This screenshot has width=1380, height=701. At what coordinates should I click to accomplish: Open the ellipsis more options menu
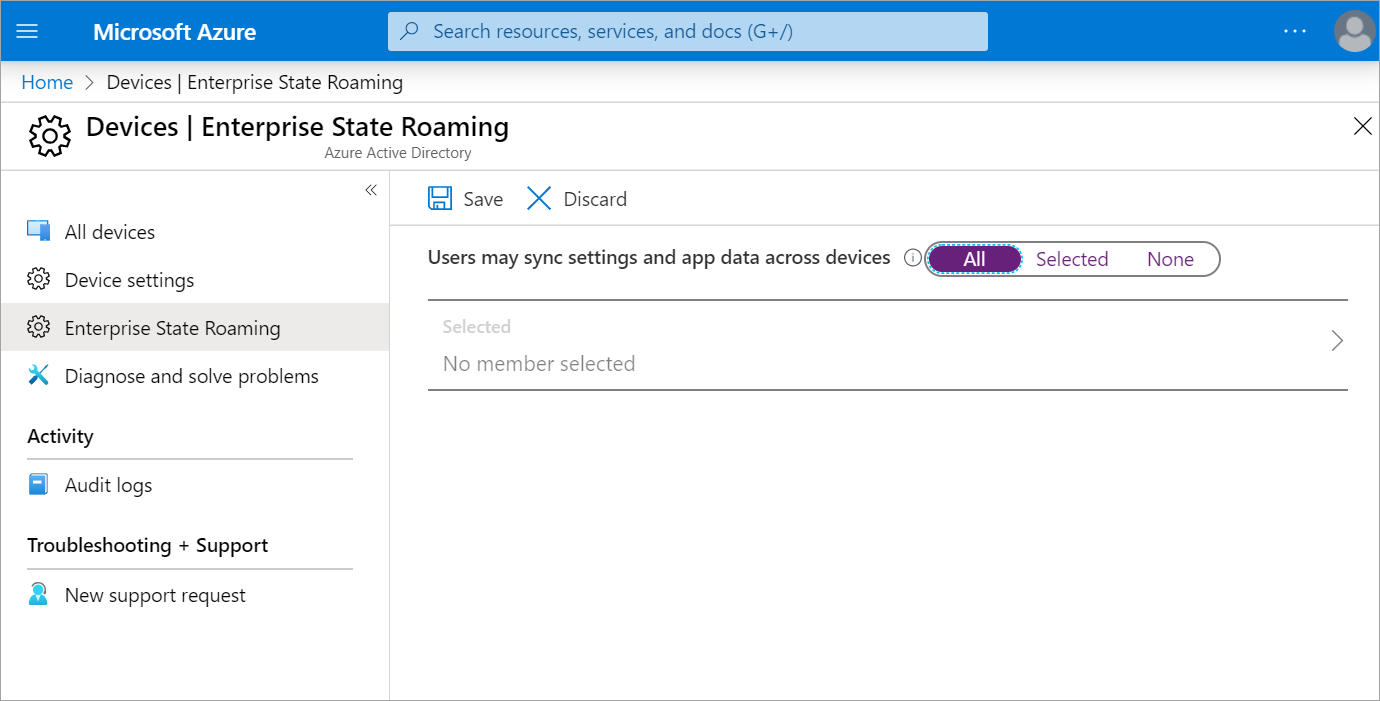point(1295,31)
